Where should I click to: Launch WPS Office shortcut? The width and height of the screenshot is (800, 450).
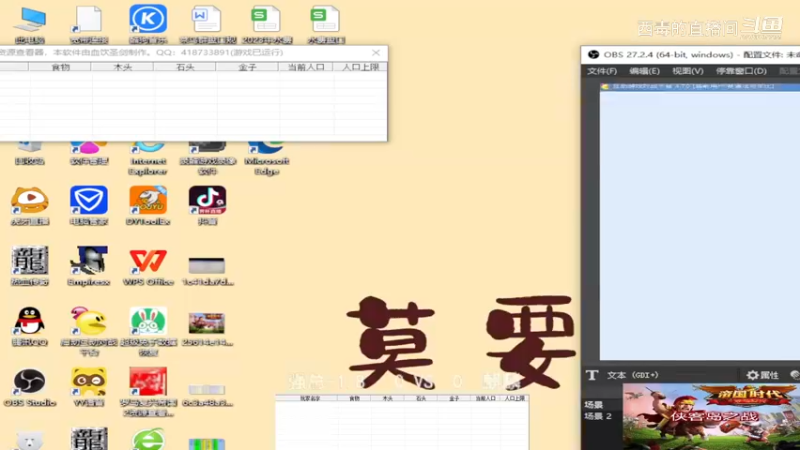coord(148,261)
